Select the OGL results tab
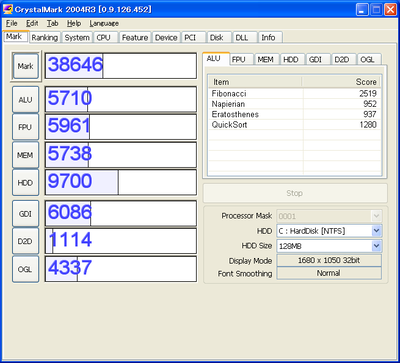Viewport: 400px width, 363px height. click(367, 60)
